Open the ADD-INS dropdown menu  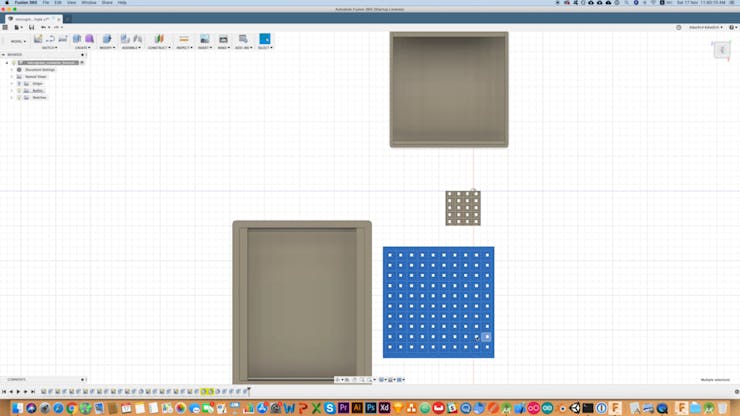coord(244,48)
